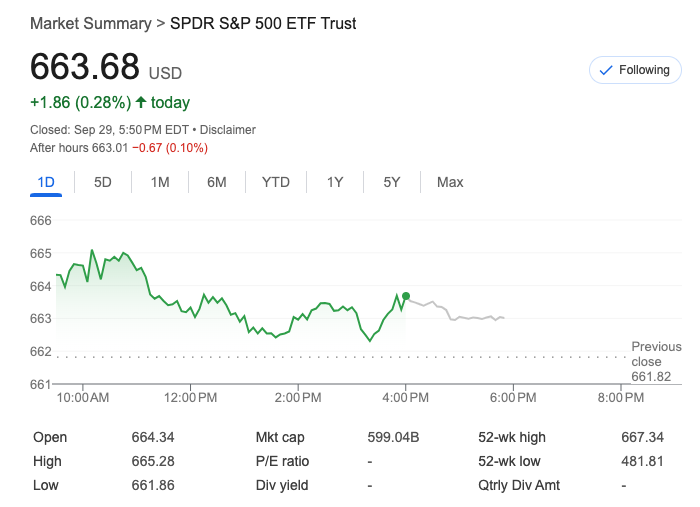
Task: Select the 1D time range tab
Action: [x=45, y=182]
